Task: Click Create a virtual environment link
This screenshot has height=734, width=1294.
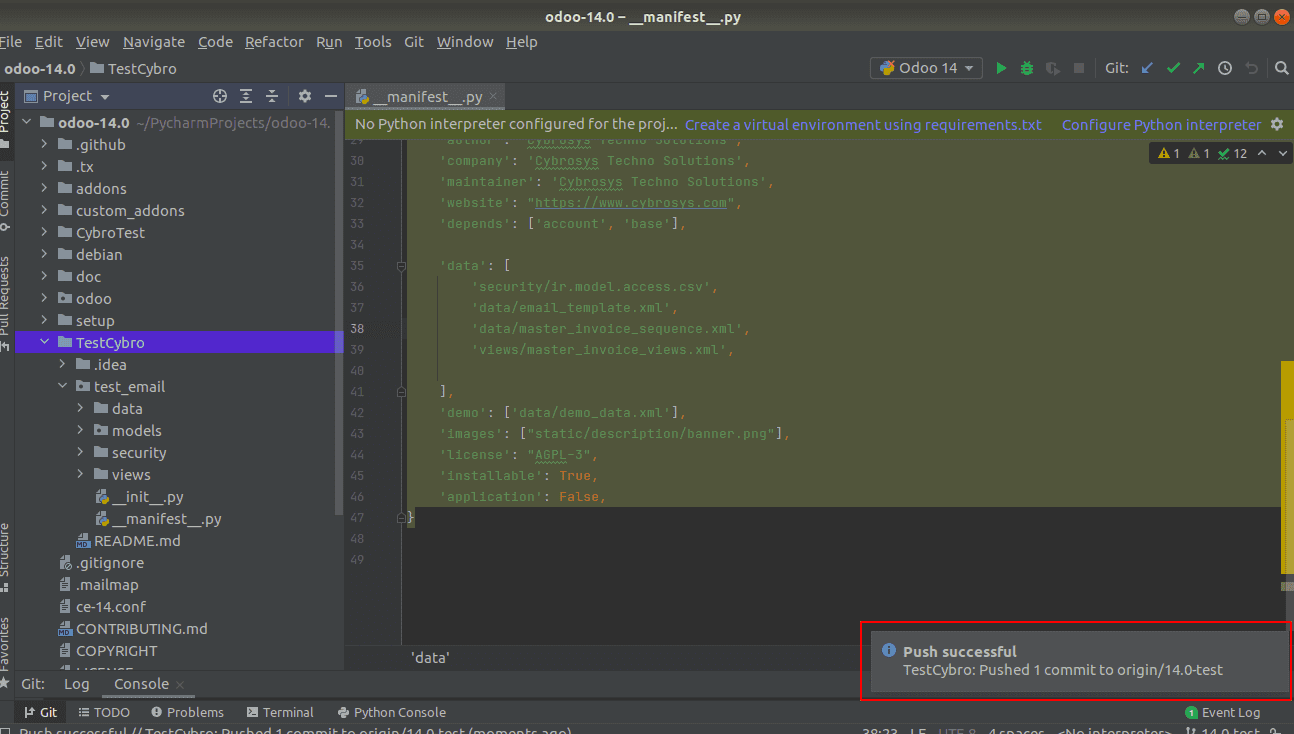Action: point(862,125)
